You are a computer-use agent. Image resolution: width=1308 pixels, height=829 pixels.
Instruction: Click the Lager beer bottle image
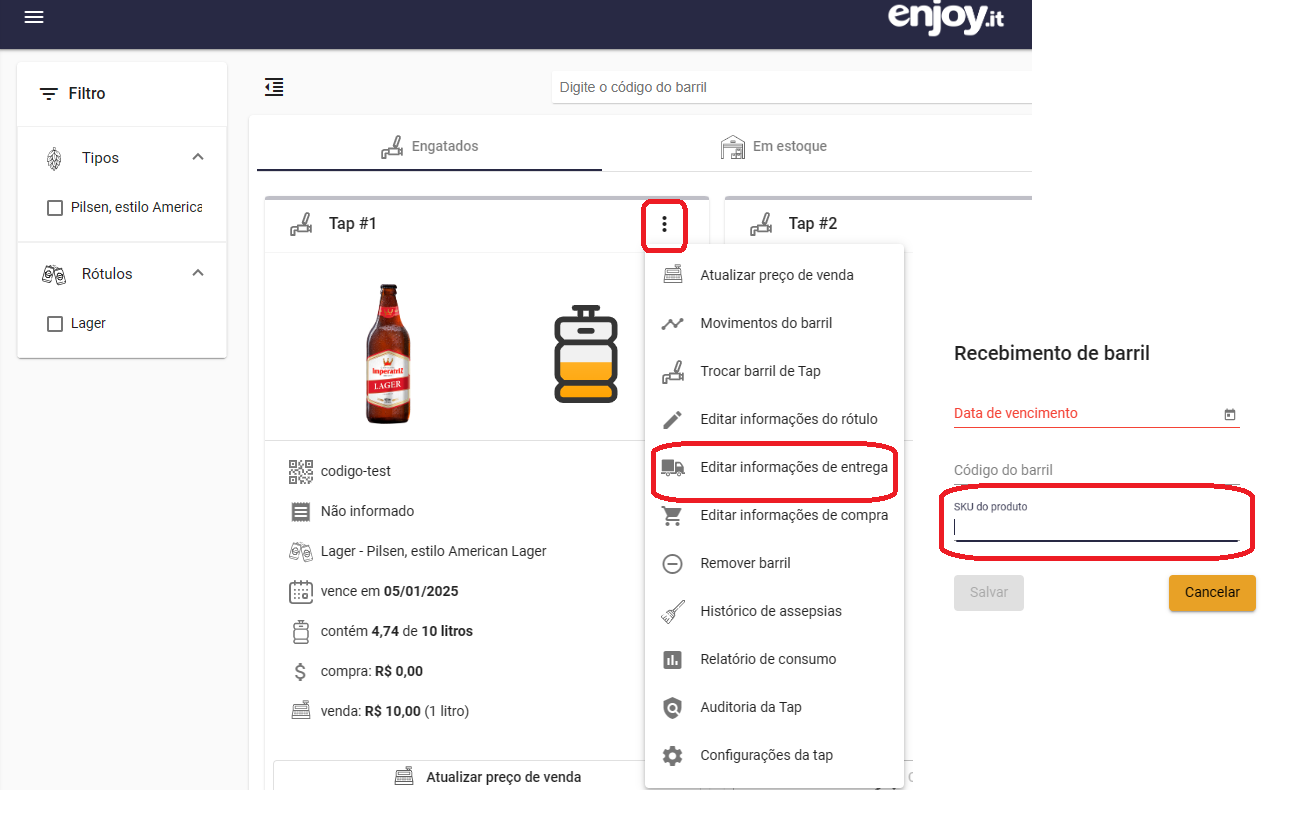tap(388, 353)
